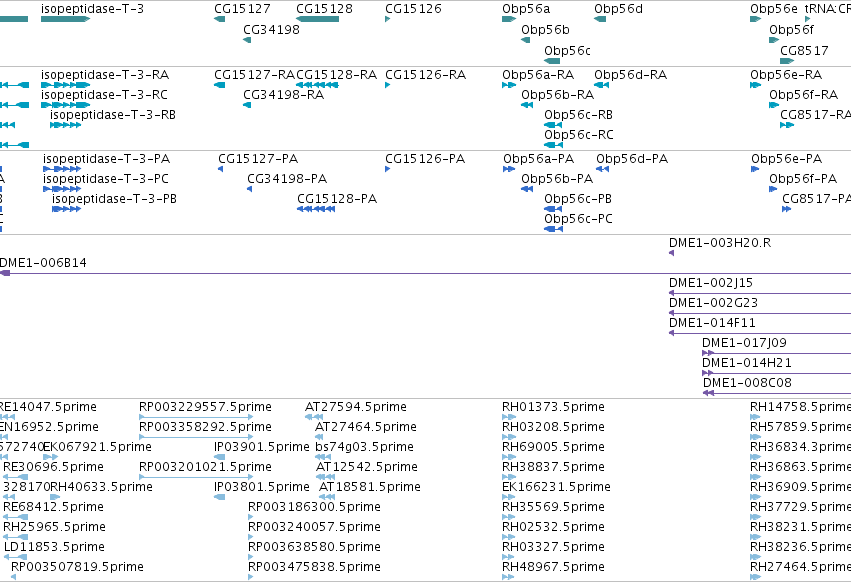Click the CG8517 gene label
The width and height of the screenshot is (851, 582).
click(804, 50)
